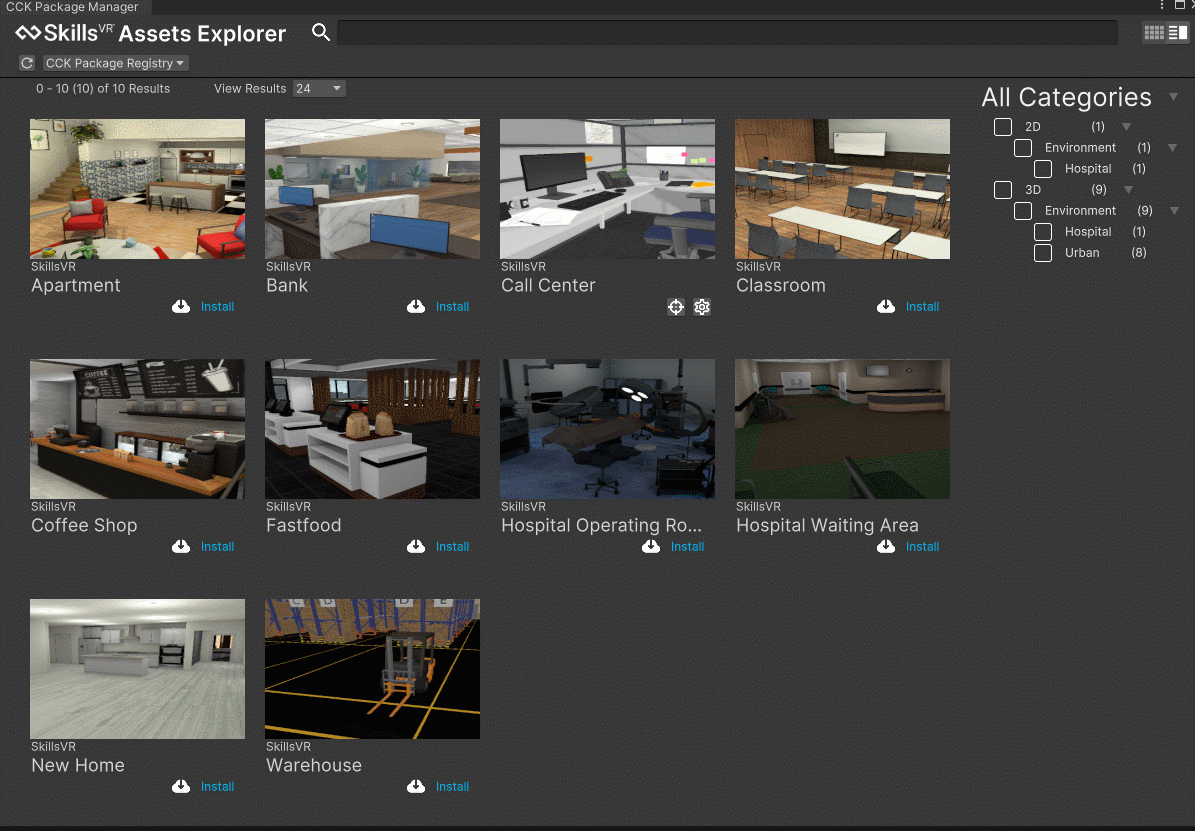This screenshot has width=1195, height=831.
Task: Install the Bank package
Action: click(x=452, y=306)
